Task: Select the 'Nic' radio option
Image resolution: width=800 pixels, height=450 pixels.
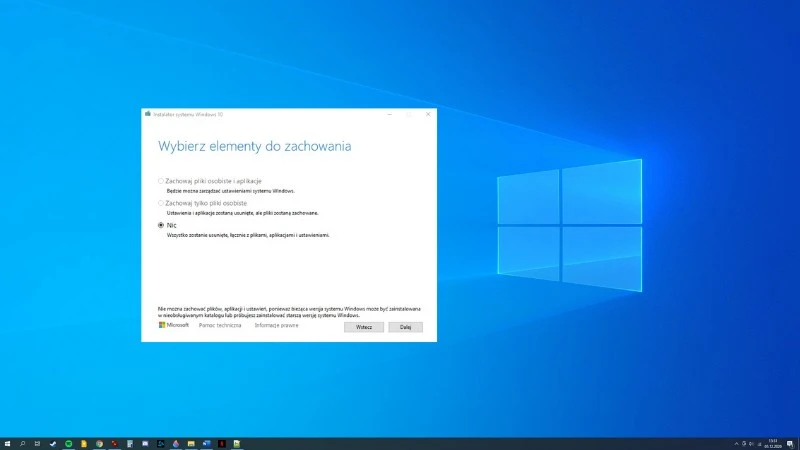Action: pos(167,225)
